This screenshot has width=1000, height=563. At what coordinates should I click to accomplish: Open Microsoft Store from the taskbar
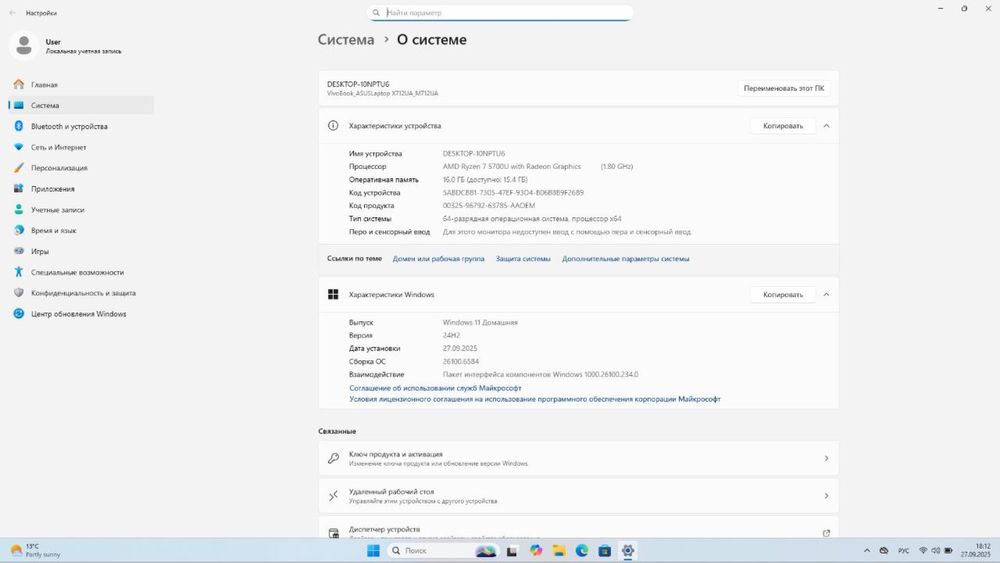[605, 551]
